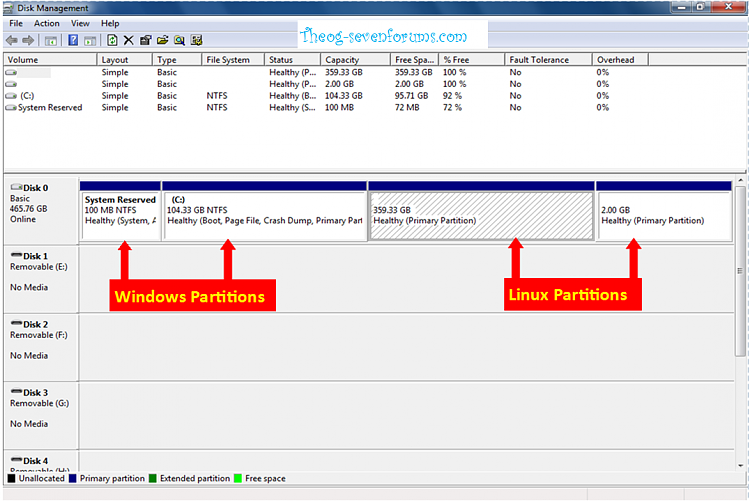
Task: Click the System Reserved volume name
Action: pyautogui.click(x=50, y=108)
